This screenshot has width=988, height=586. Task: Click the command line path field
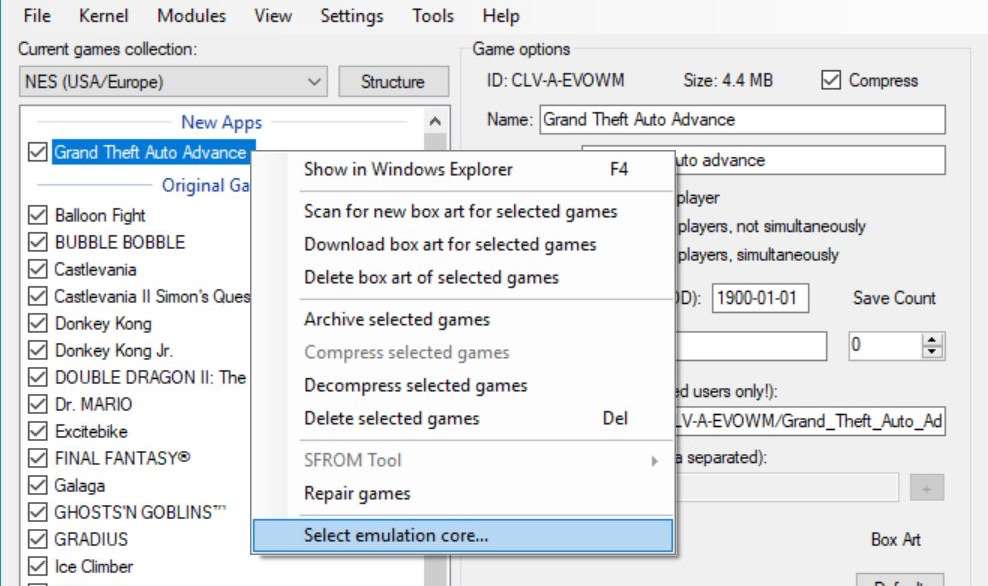click(810, 421)
